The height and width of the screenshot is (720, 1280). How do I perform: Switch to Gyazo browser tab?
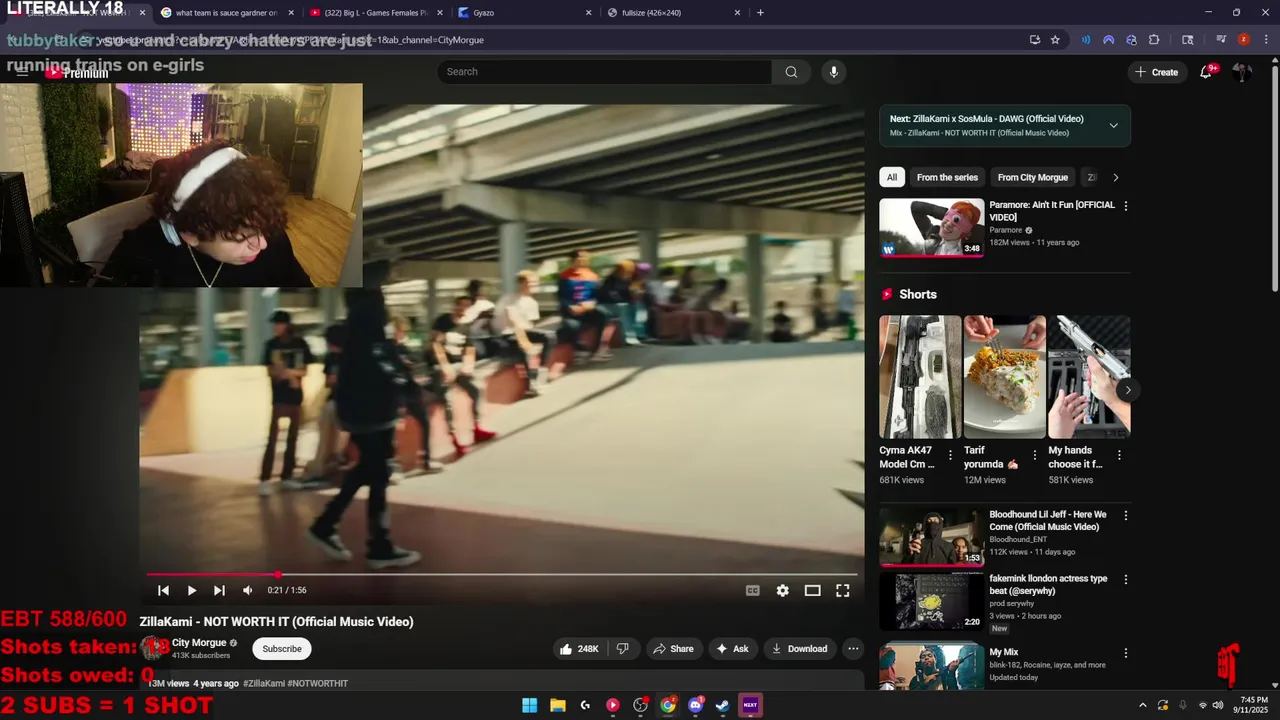pos(526,13)
